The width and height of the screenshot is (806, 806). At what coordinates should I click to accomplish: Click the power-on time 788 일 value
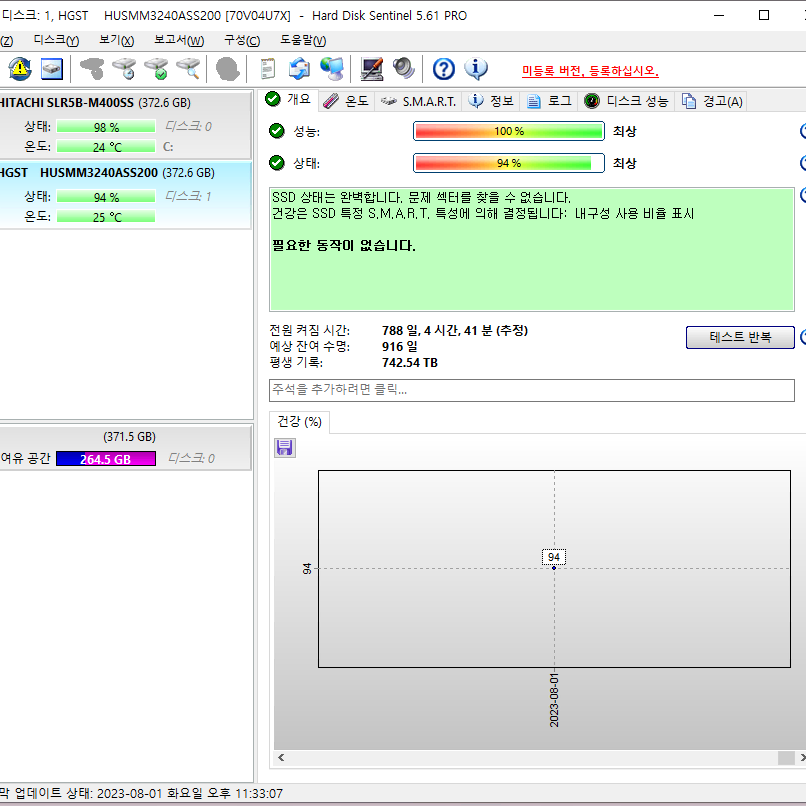click(x=455, y=330)
